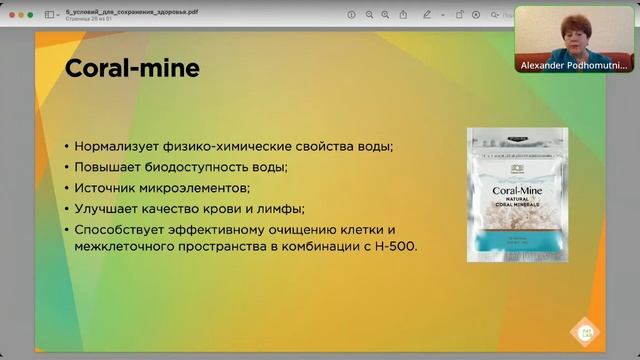Click bullet 'Нормализует физико-химические свойства воды'
This screenshot has height=360, width=640.
pyautogui.click(x=233, y=146)
